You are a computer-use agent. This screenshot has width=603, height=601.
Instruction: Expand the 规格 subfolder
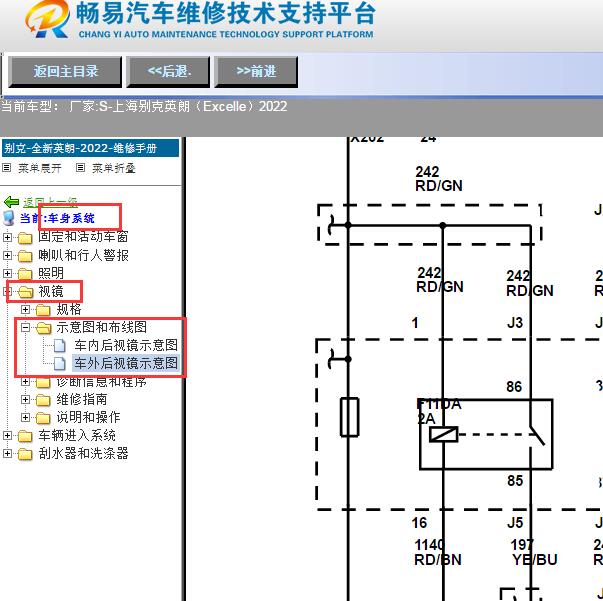pos(25,310)
